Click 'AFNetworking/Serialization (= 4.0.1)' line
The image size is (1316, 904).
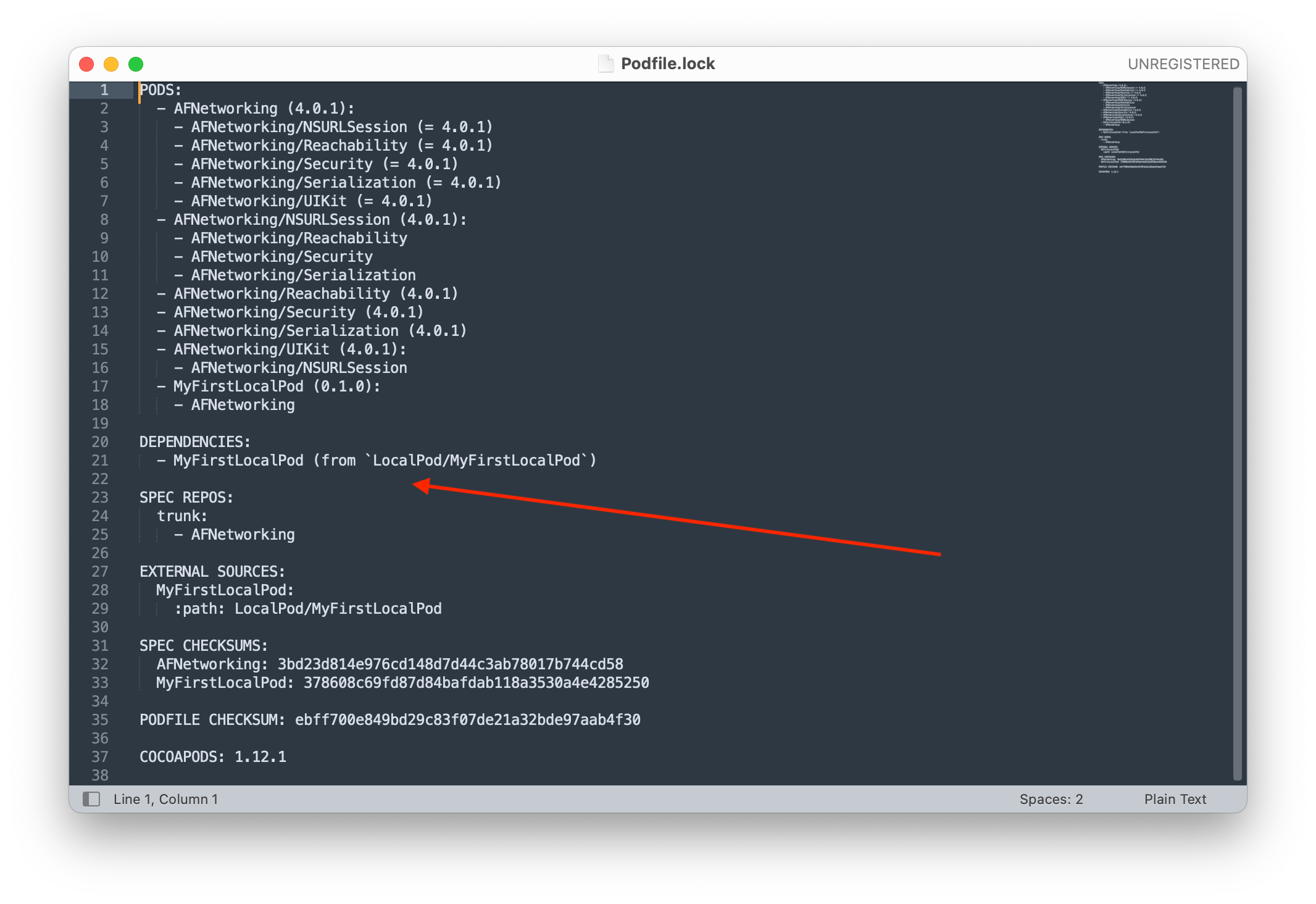coord(338,183)
